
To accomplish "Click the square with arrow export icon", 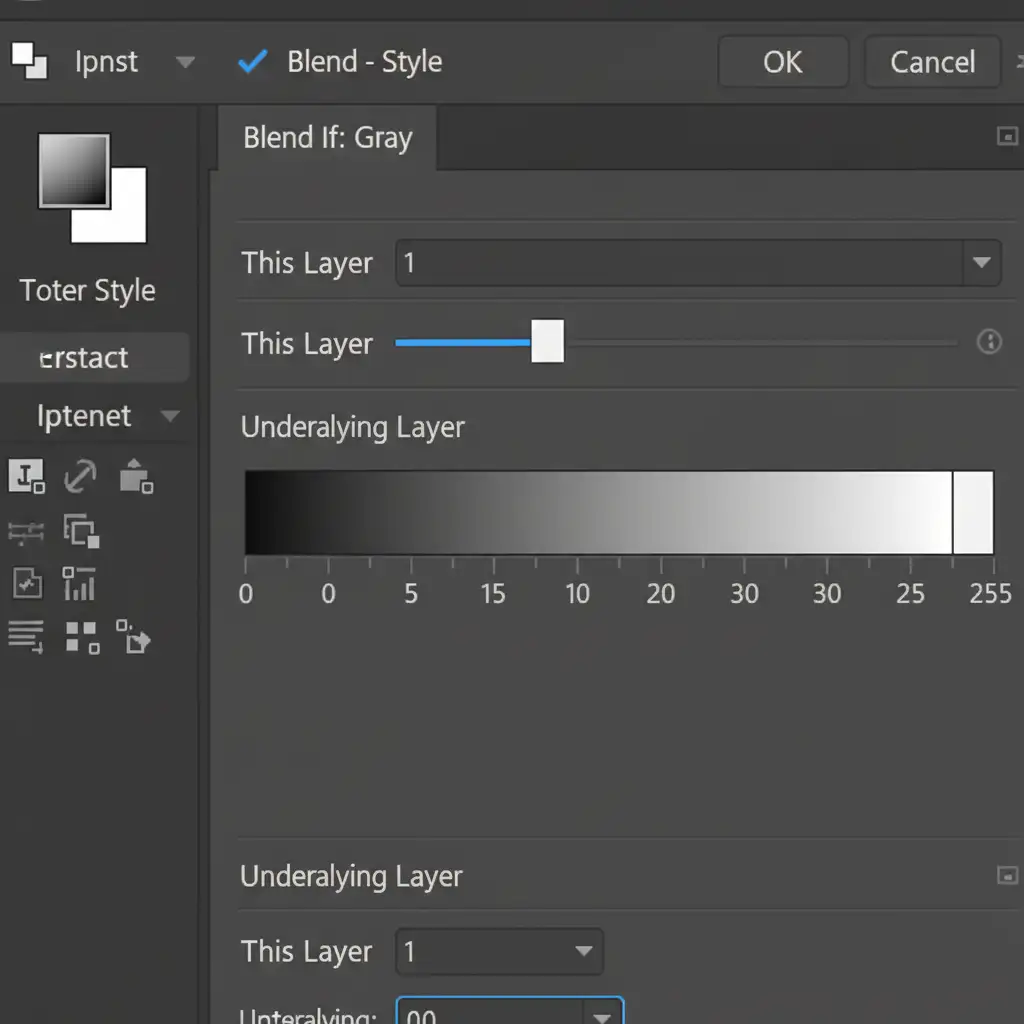I will pos(133,636).
